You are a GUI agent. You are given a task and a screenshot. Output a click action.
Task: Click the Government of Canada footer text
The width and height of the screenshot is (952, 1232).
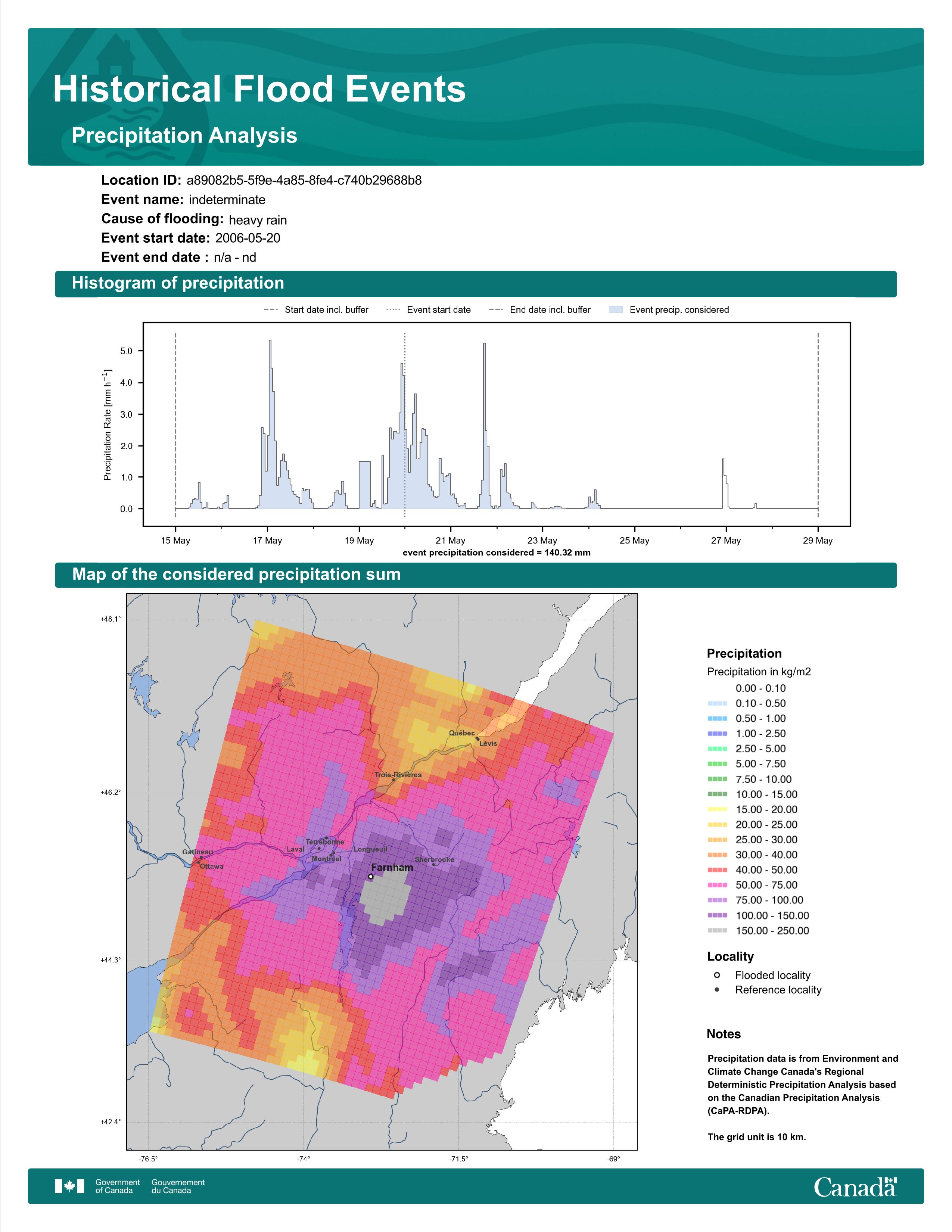[x=117, y=1186]
